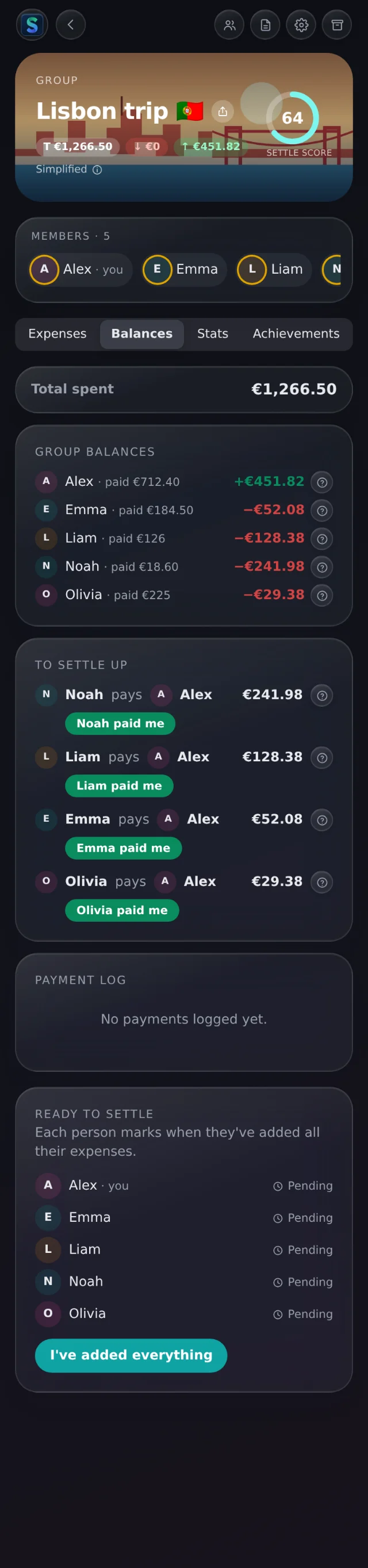Click the archive box icon
The height and width of the screenshot is (1568, 368).
[337, 25]
